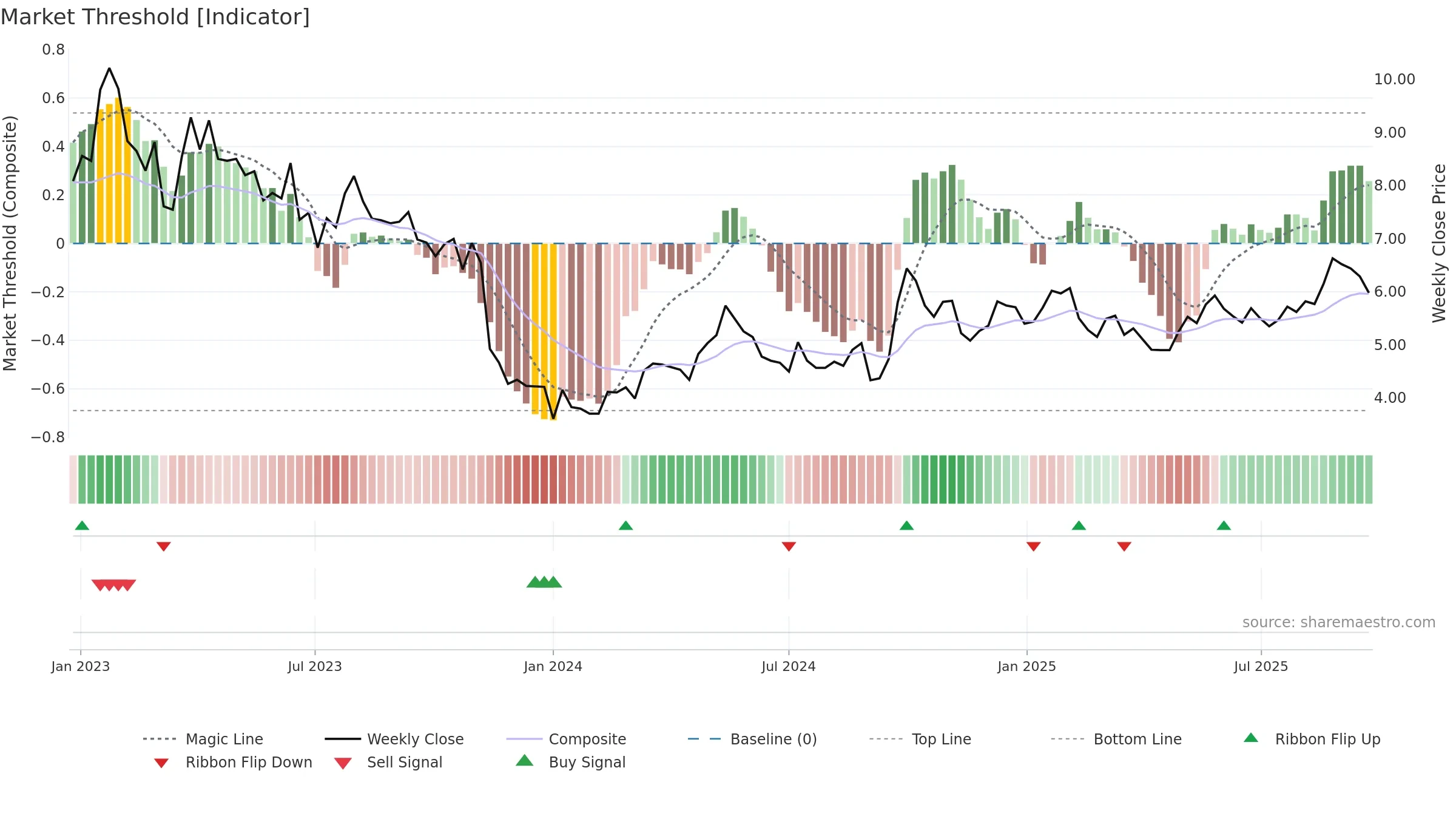Toggle the Magic Line legend entry
This screenshot has width=1456, height=819.
click(x=203, y=739)
